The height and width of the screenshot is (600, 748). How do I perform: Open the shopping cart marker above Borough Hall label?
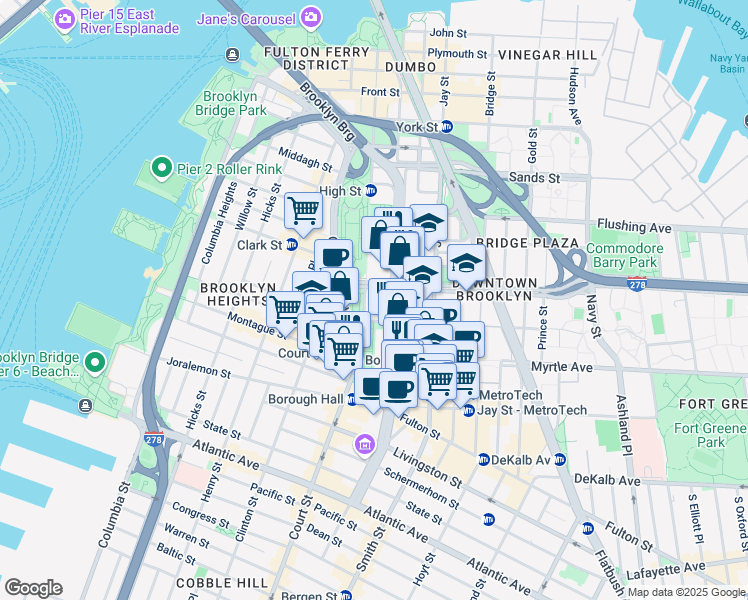click(x=343, y=355)
